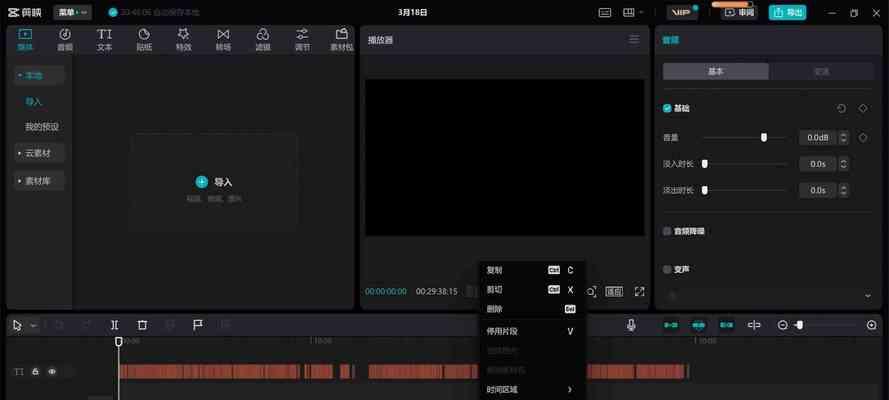Open the 时间区域 submenu
Viewport: 889px width, 400px height.
point(532,389)
